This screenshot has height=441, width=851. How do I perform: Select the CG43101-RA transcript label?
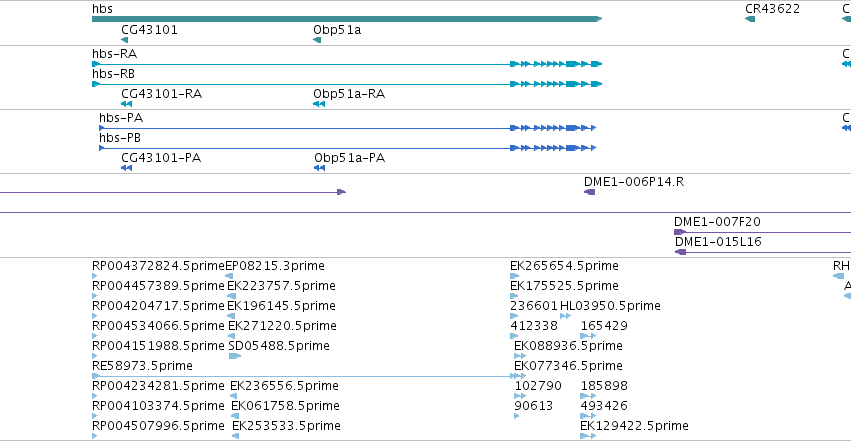(162, 94)
